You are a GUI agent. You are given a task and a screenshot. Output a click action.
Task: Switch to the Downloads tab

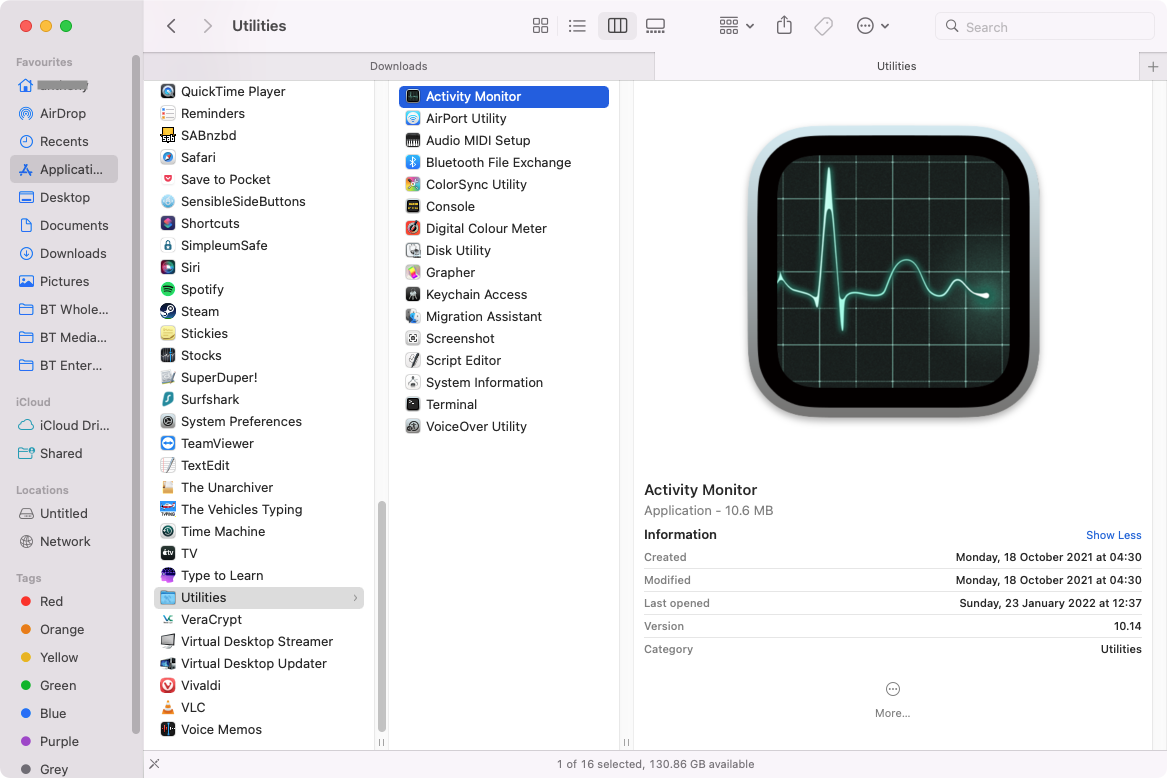tap(399, 66)
